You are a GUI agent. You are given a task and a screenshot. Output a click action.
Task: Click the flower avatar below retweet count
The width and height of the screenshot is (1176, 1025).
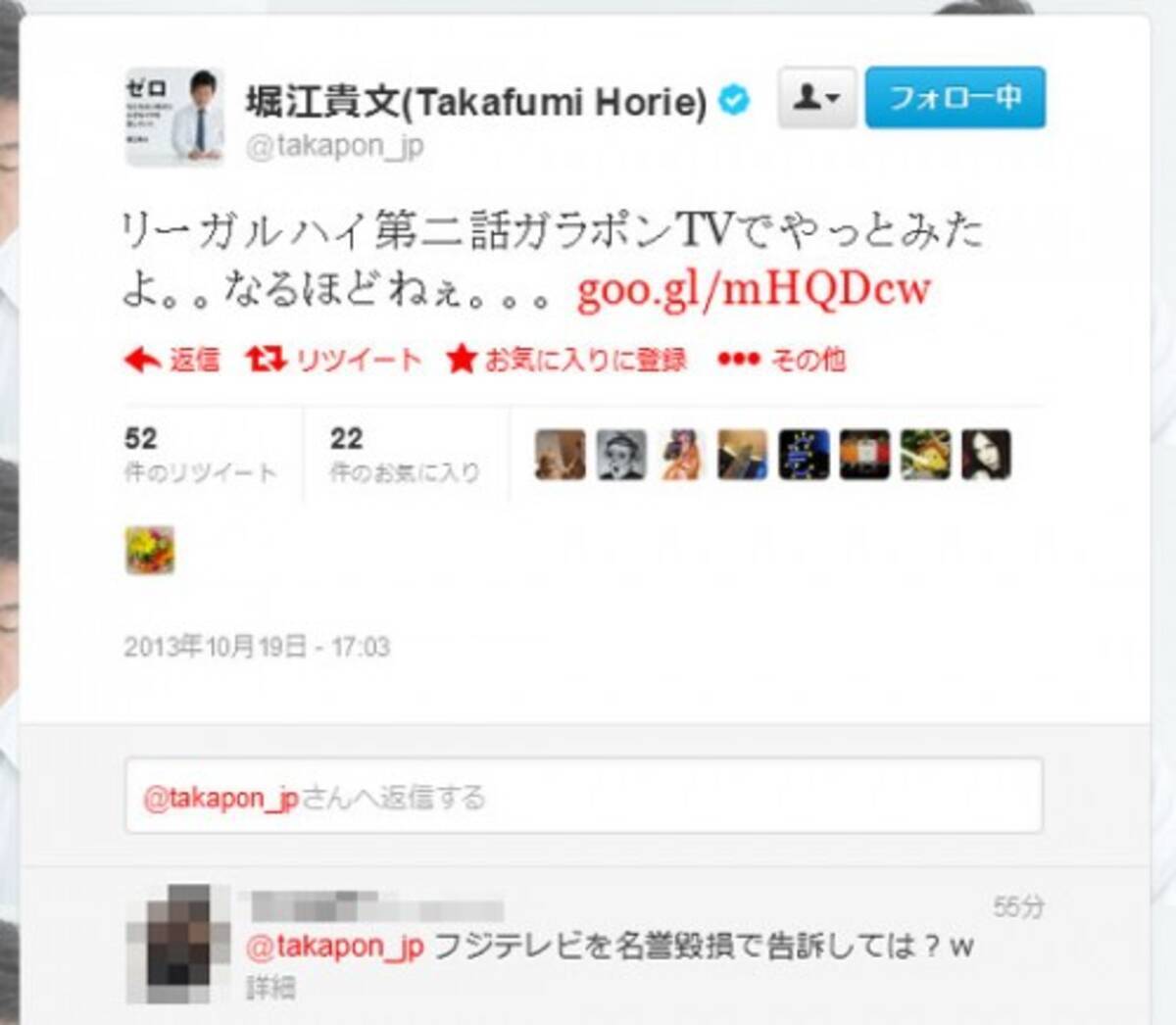pyautogui.click(x=150, y=550)
